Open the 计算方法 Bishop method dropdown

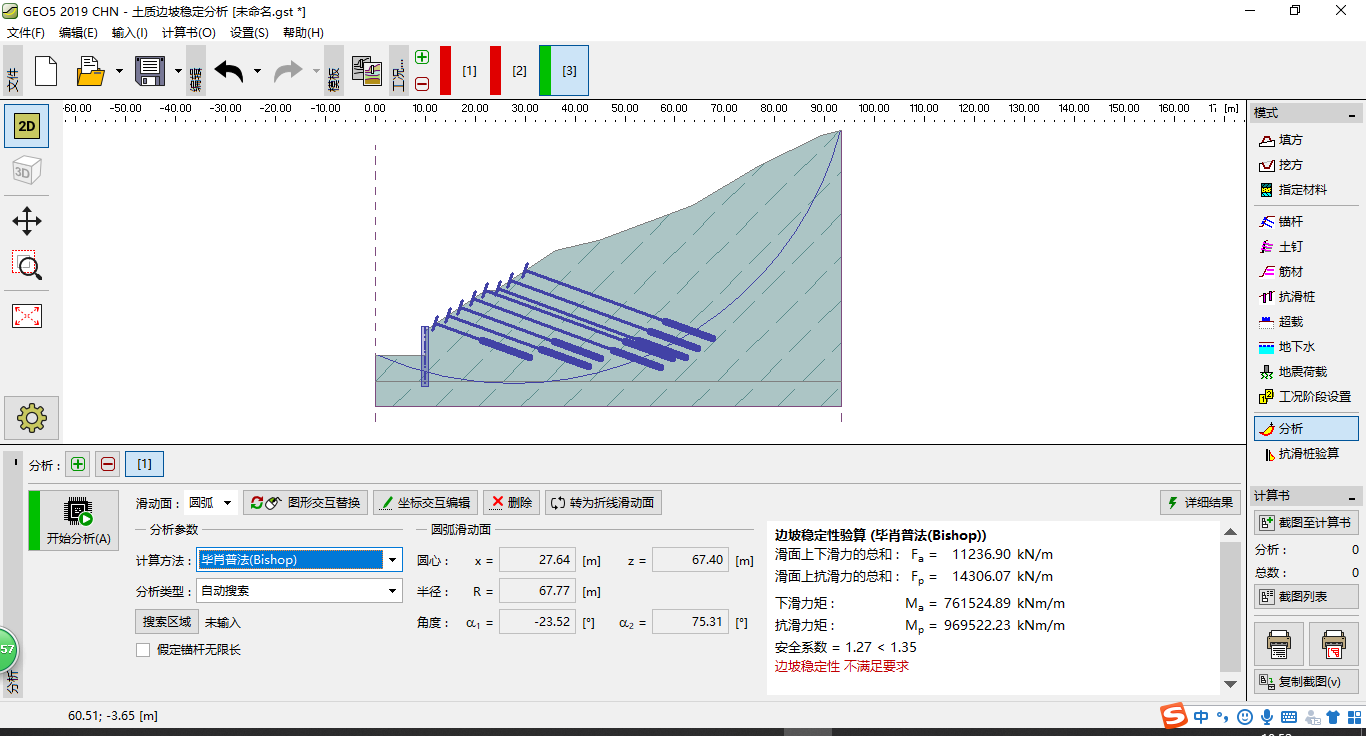tap(299, 560)
